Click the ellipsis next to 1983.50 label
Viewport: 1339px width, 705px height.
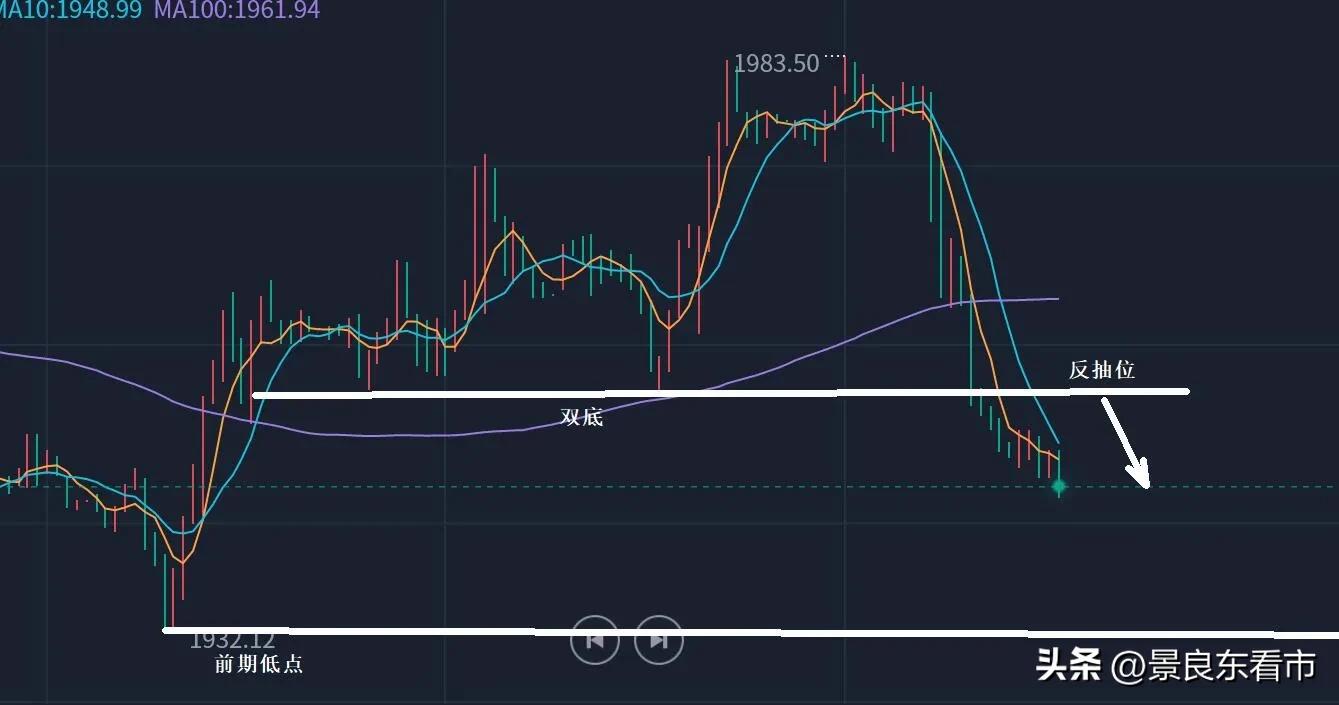coord(833,55)
